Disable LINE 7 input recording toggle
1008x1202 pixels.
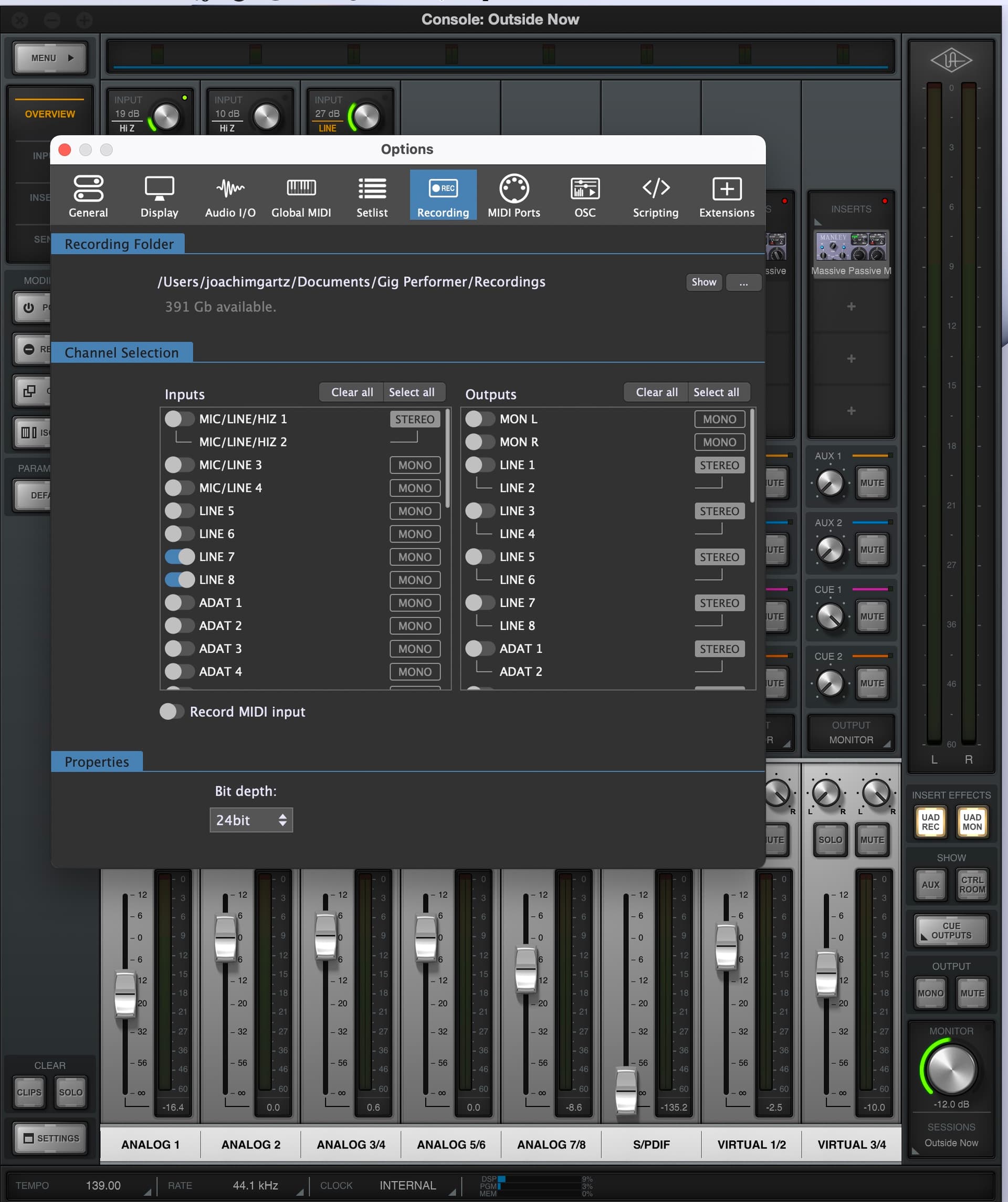pyautogui.click(x=180, y=556)
